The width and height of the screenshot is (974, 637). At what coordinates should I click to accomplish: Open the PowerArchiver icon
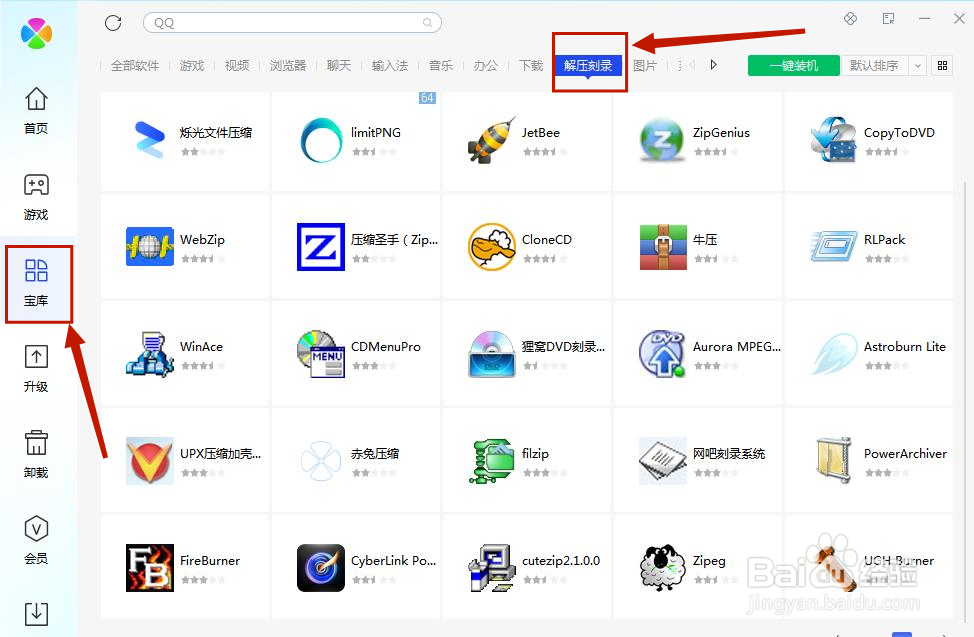point(834,461)
